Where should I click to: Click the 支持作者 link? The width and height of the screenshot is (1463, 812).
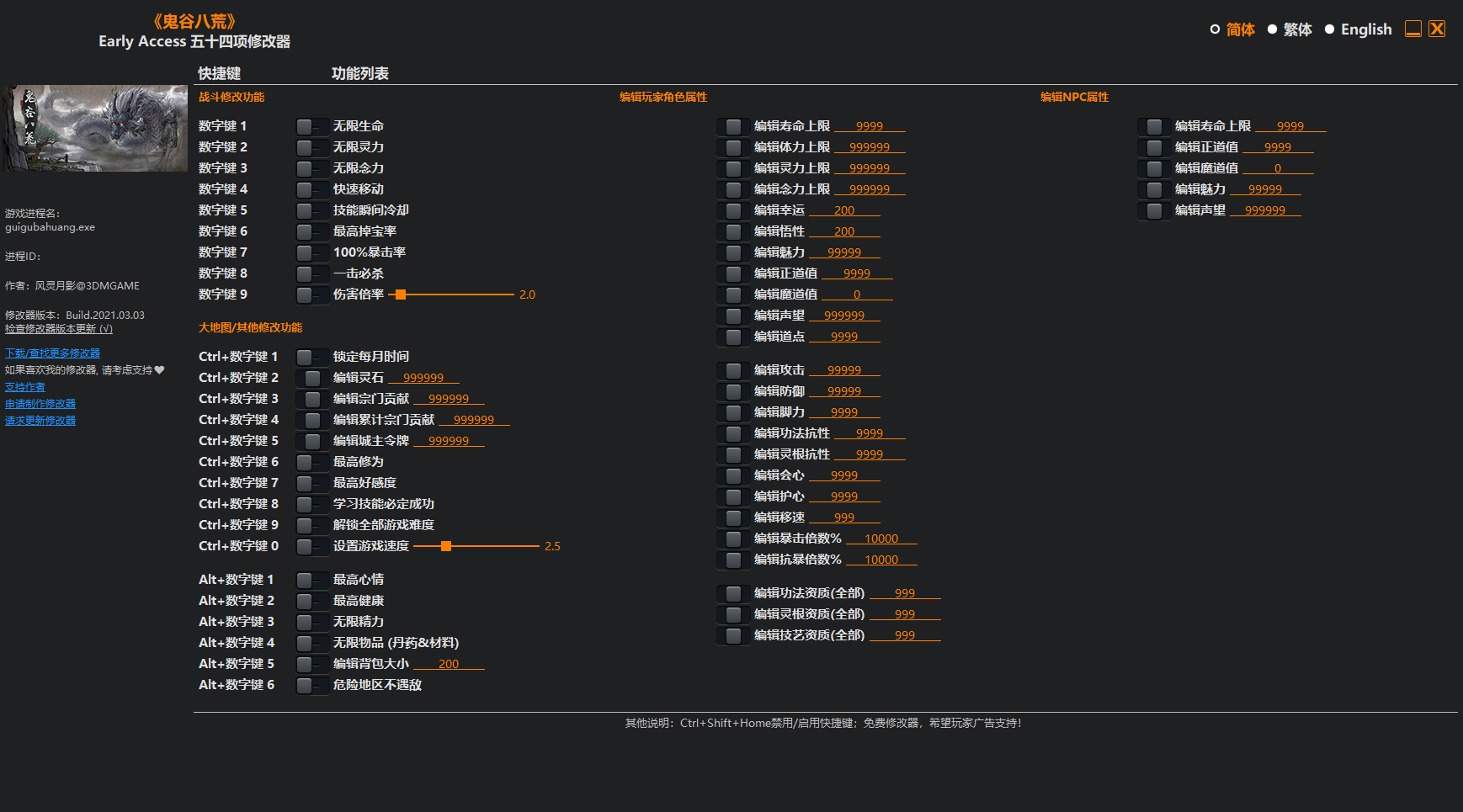tap(25, 387)
